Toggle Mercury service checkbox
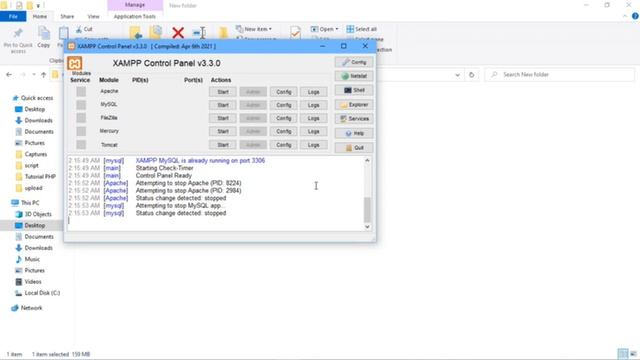This screenshot has width=640, height=360. pos(81,131)
